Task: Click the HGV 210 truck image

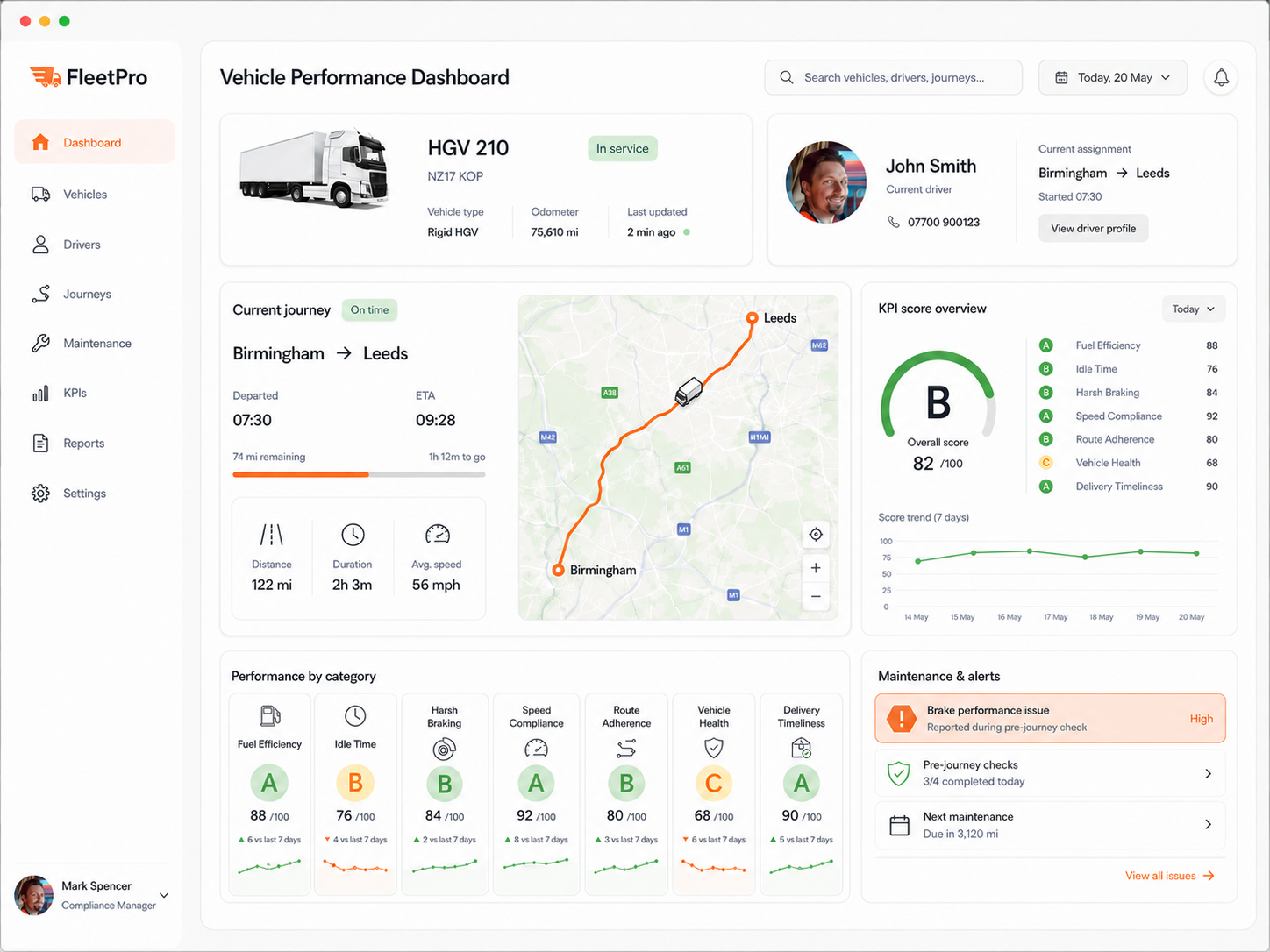Action: [x=315, y=168]
